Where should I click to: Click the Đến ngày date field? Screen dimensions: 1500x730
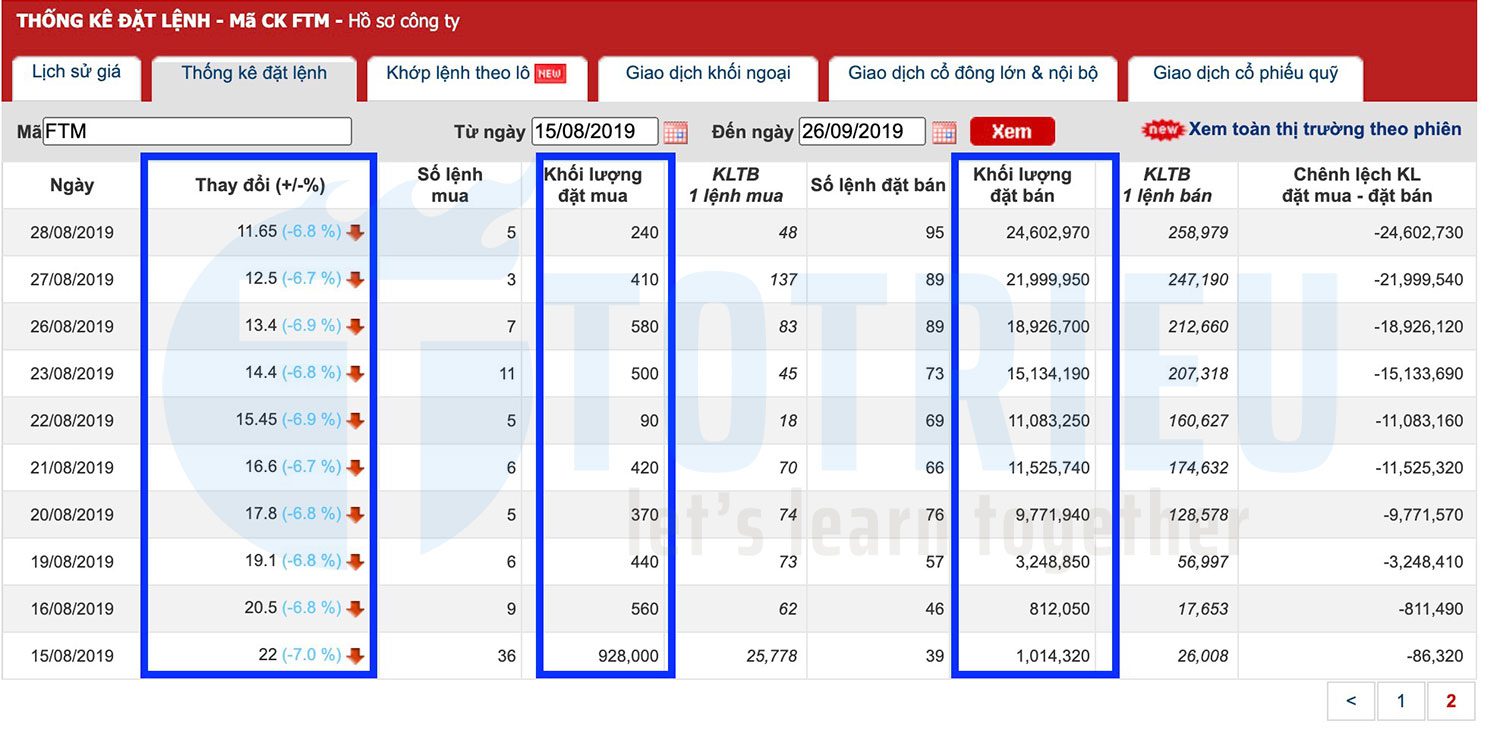pos(863,132)
